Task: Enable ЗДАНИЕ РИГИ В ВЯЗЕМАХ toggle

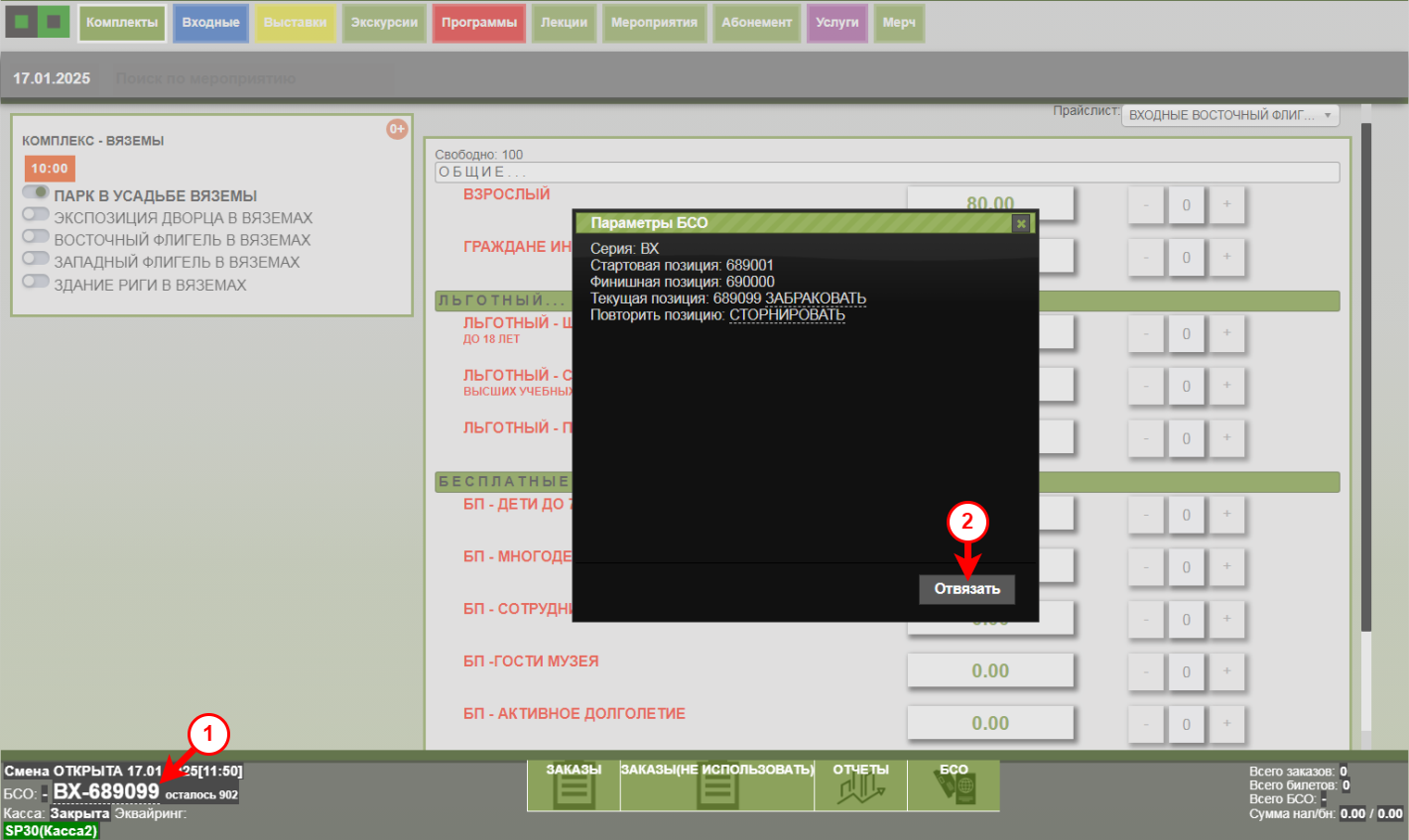Action: coord(36,282)
